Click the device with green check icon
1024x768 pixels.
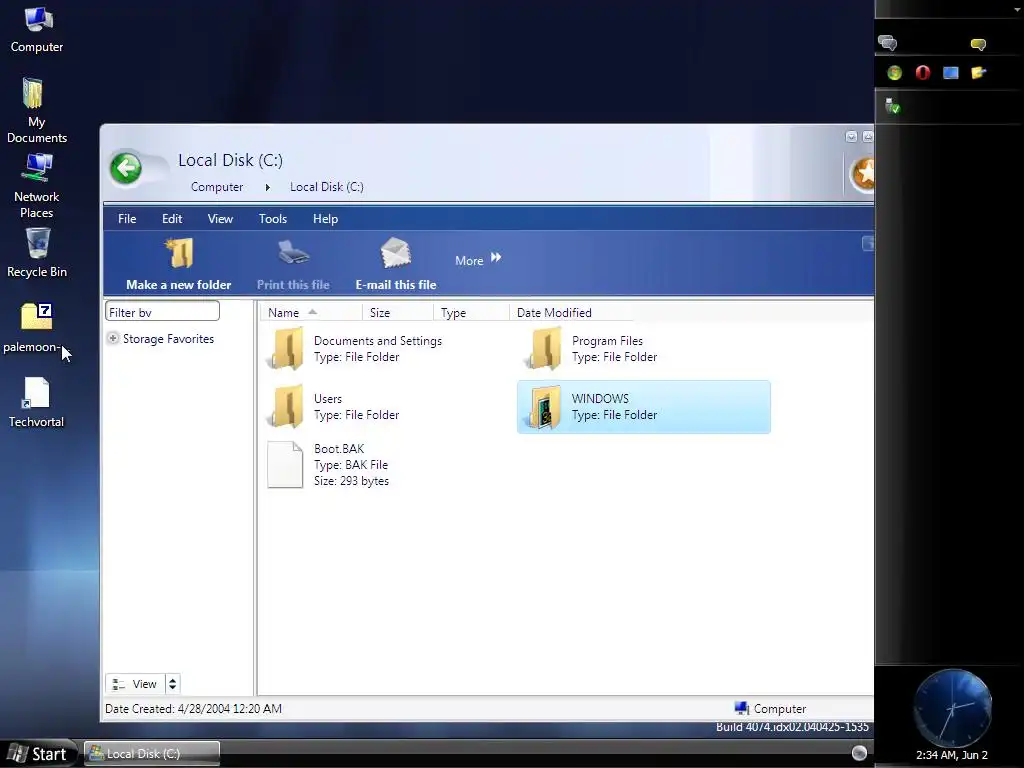892,106
